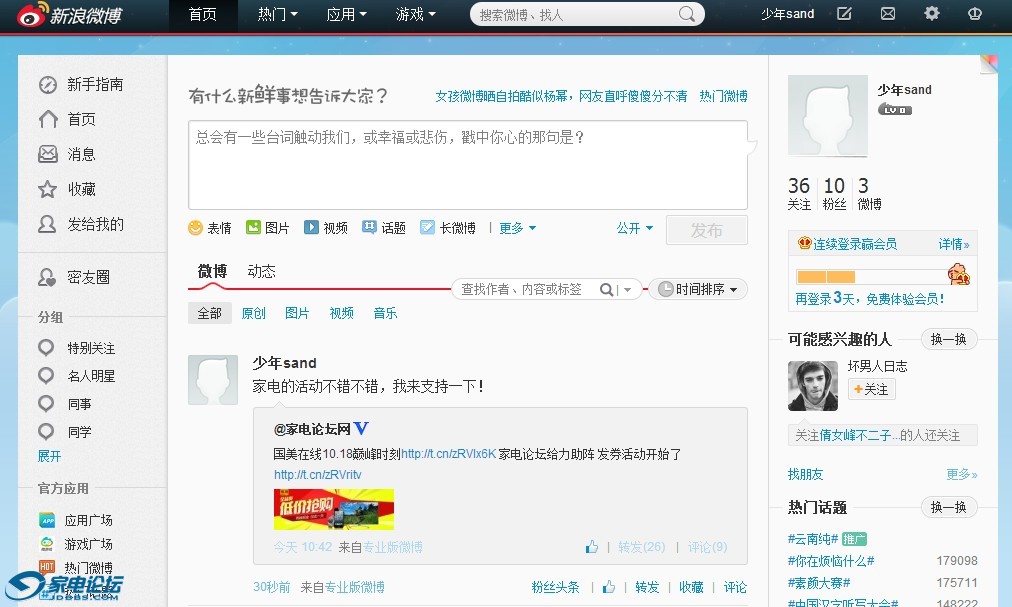Repost via 转发 on 少年sand's post

coord(647,587)
